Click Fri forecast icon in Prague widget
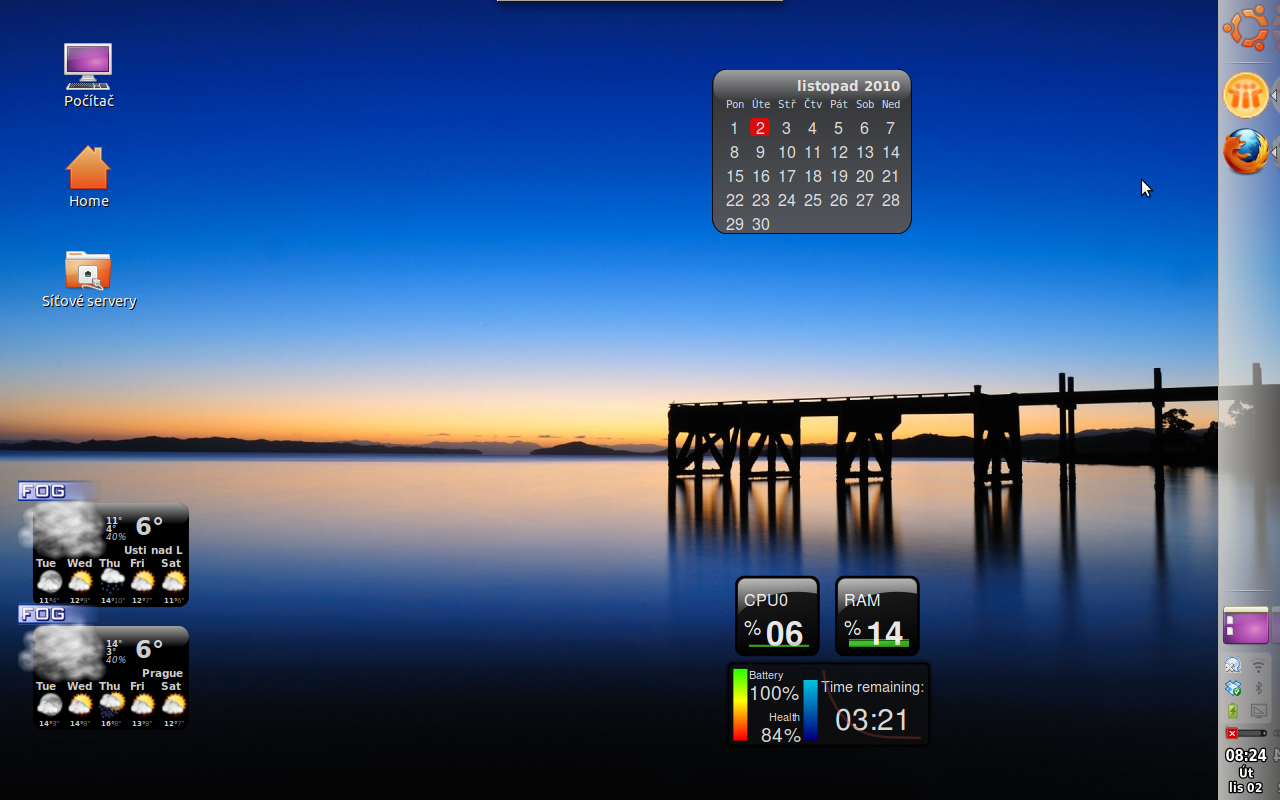1280x800 pixels. pos(142,704)
